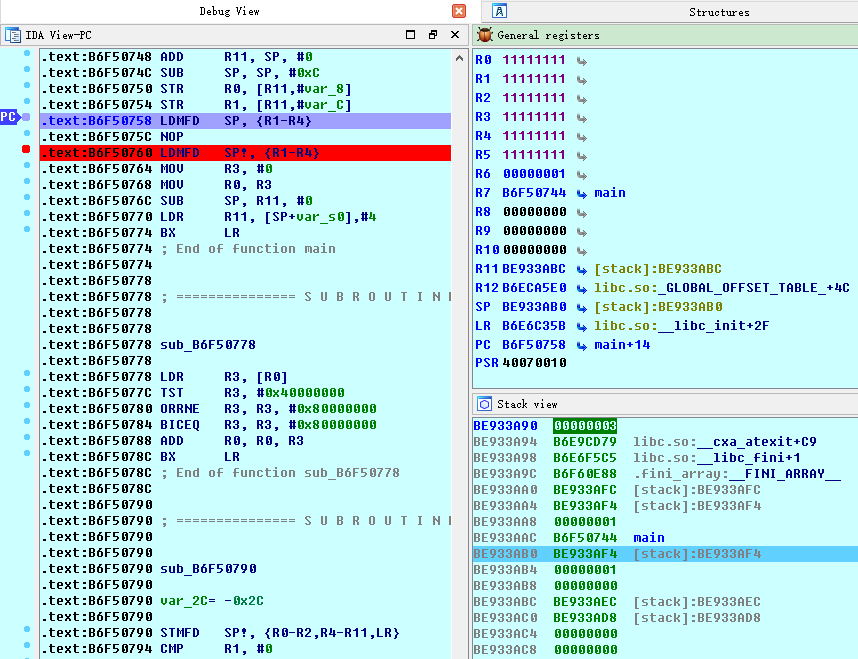This screenshot has width=858, height=659.
Task: Select the NOP instruction at B6F5075C
Action: (x=172, y=136)
